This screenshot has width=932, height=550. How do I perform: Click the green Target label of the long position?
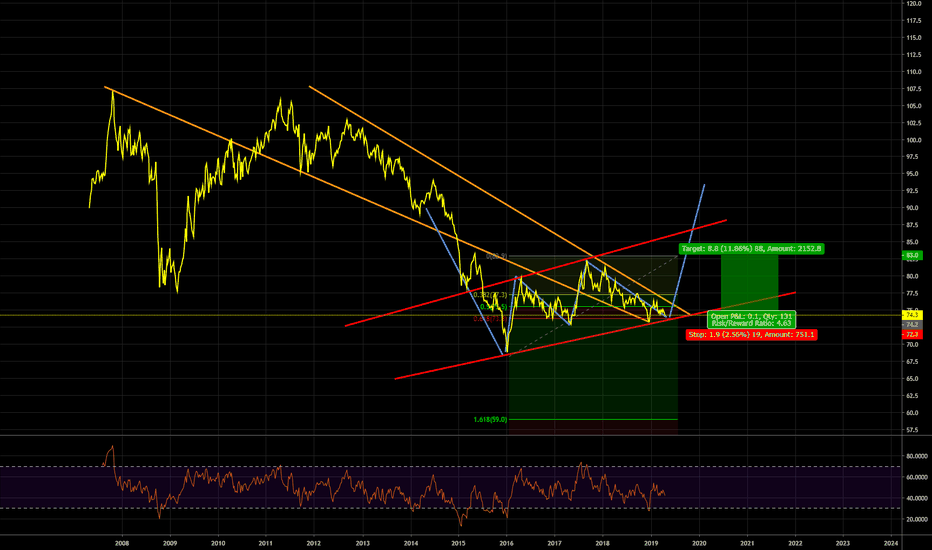pyautogui.click(x=751, y=249)
